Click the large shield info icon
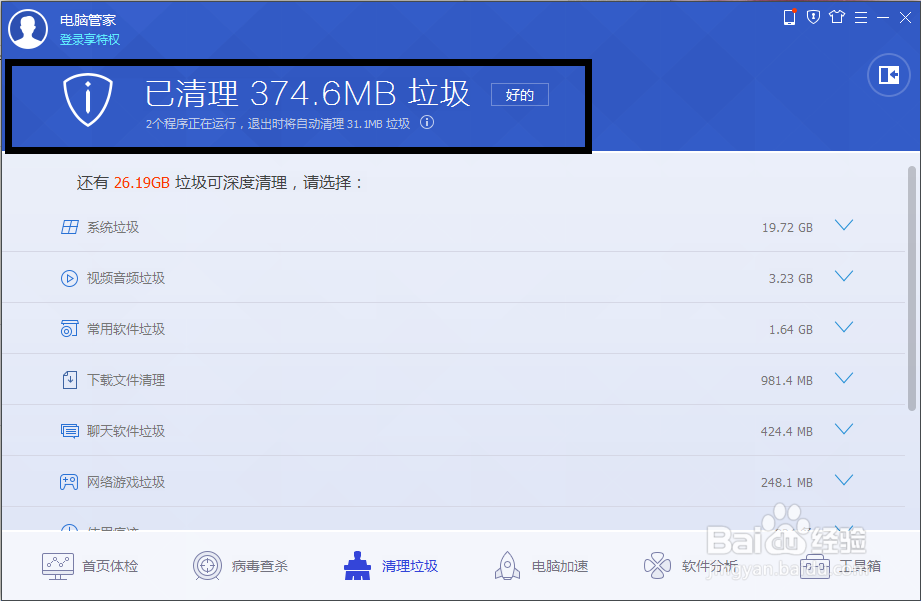Image resolution: width=921 pixels, height=601 pixels. tap(88, 100)
